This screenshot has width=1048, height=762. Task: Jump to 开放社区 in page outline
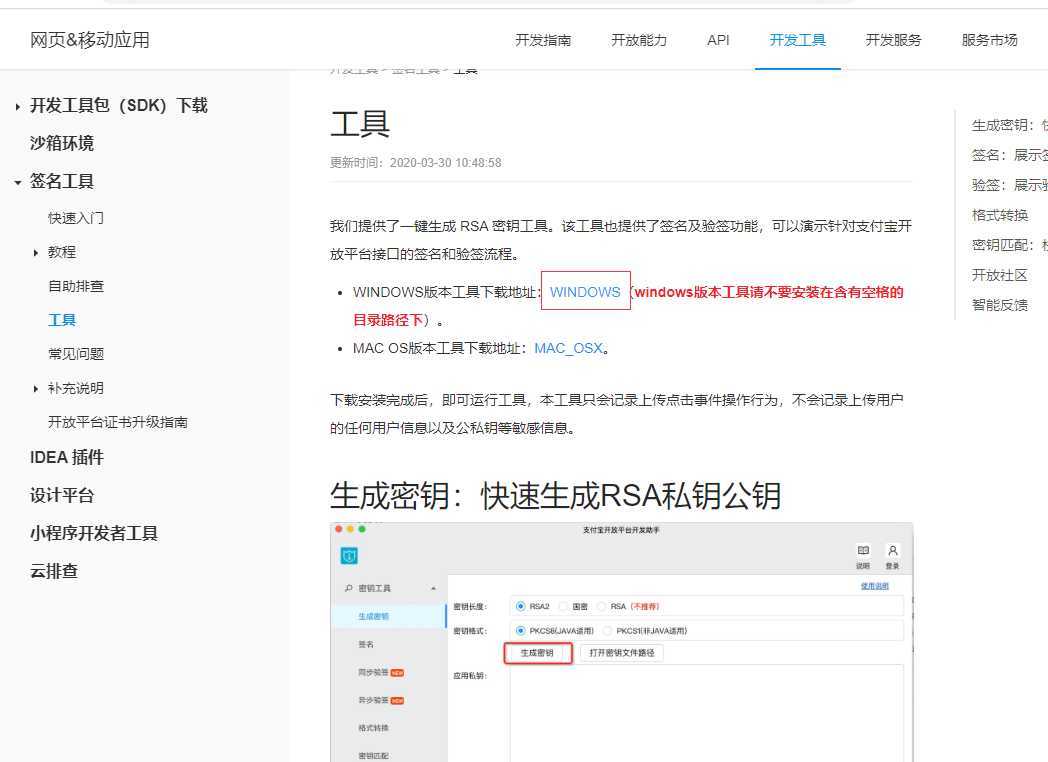point(1000,275)
